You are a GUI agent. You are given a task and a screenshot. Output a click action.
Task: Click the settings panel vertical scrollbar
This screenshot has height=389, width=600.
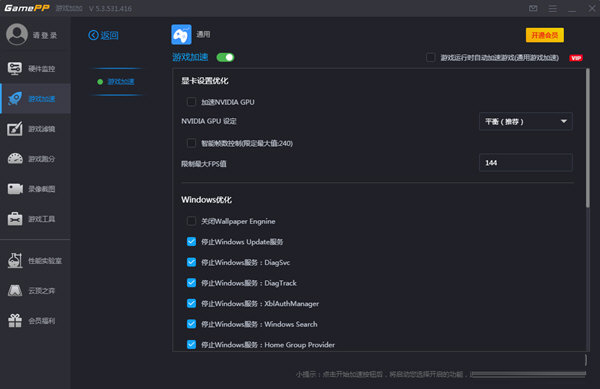coord(587,138)
